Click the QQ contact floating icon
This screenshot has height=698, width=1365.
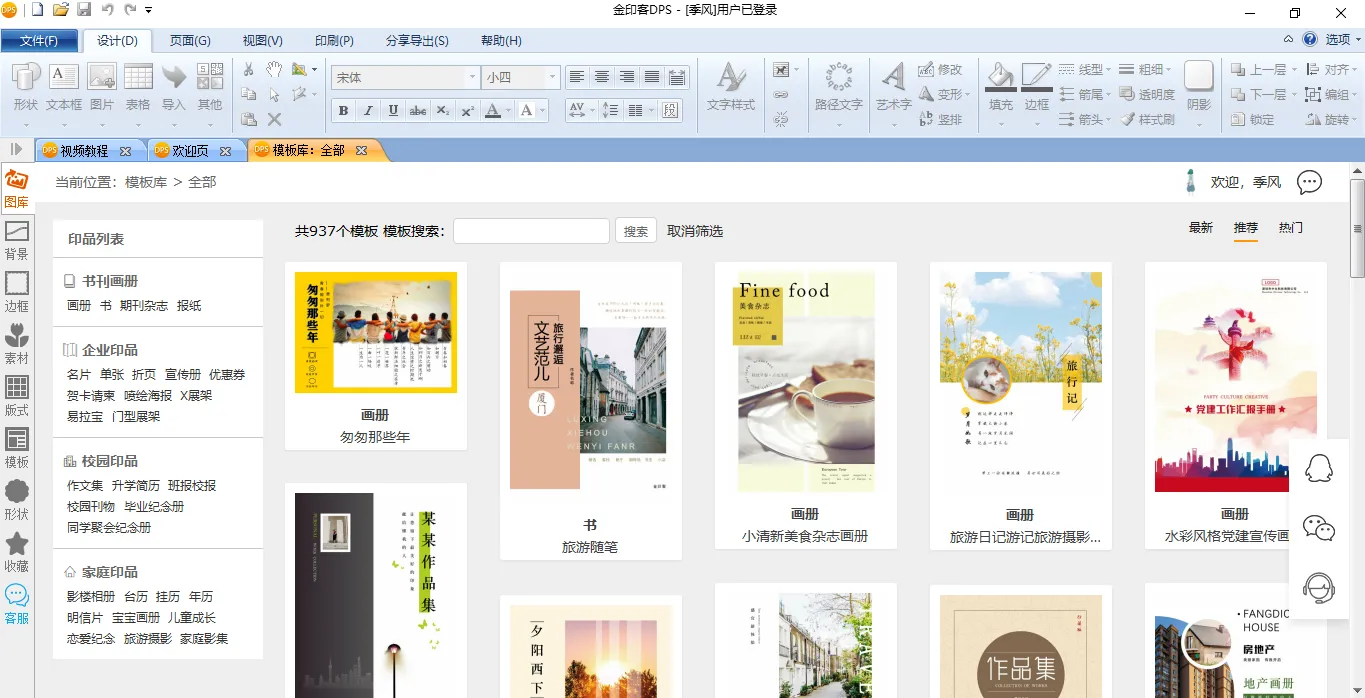coord(1319,469)
